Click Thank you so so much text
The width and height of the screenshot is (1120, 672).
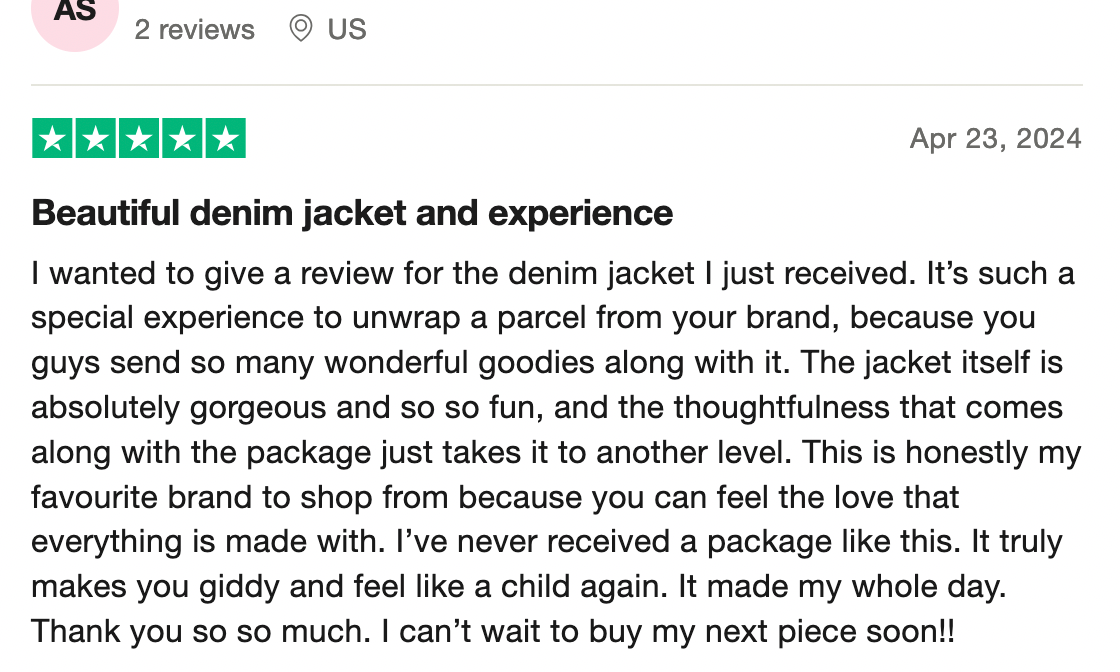coord(201,632)
